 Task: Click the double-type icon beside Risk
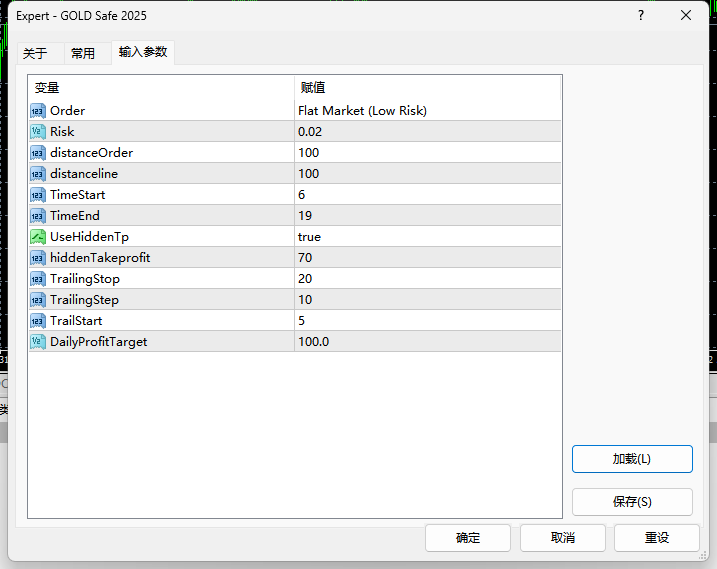(x=38, y=132)
